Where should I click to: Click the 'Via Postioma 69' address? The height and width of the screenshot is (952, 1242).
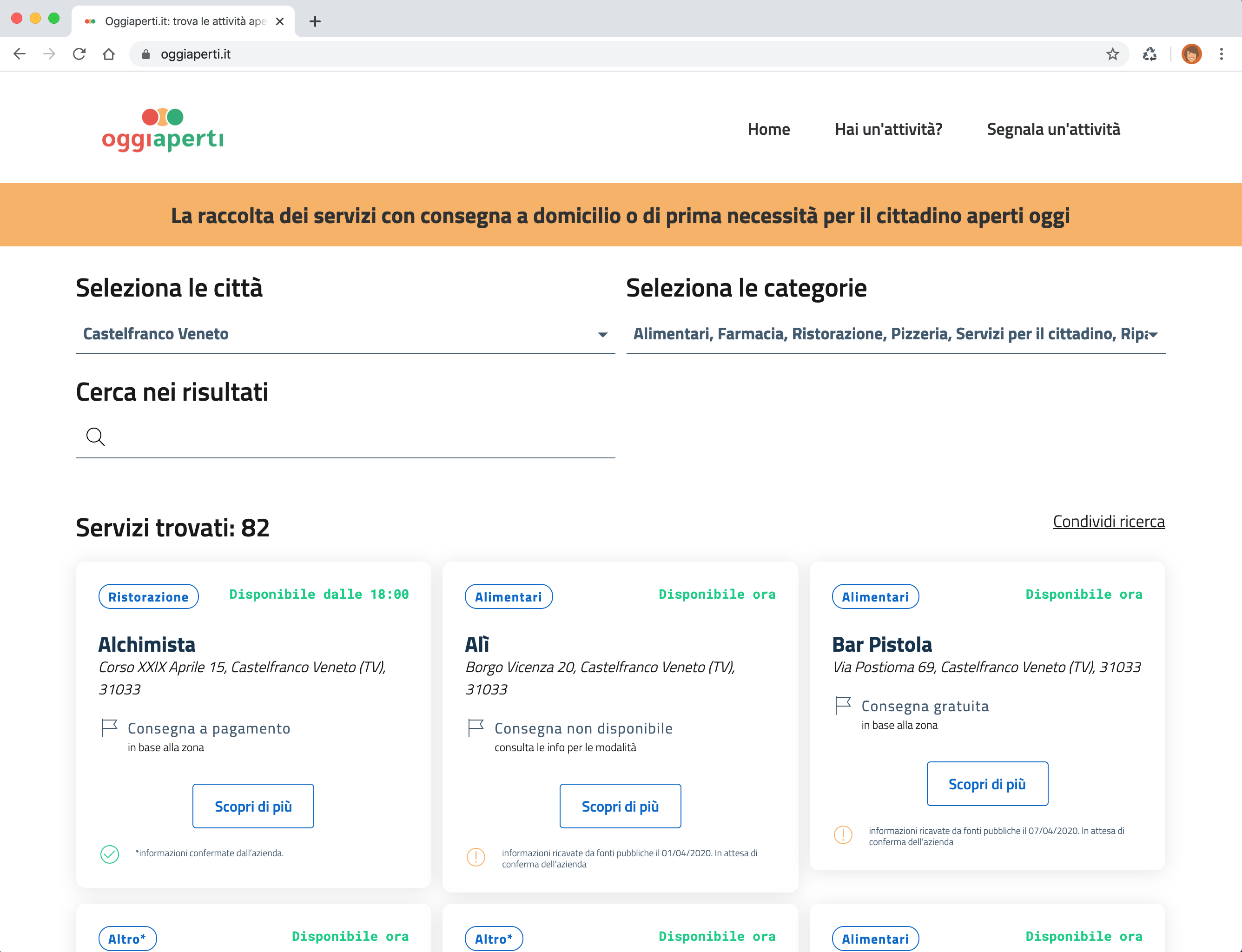986,667
